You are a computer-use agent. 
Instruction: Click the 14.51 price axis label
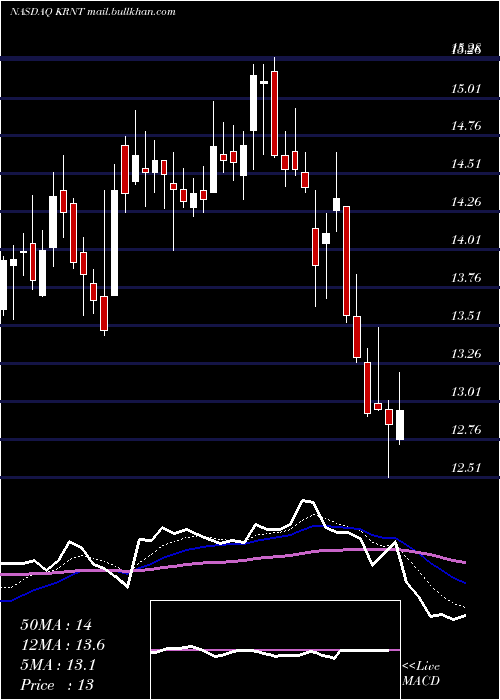pos(466,164)
